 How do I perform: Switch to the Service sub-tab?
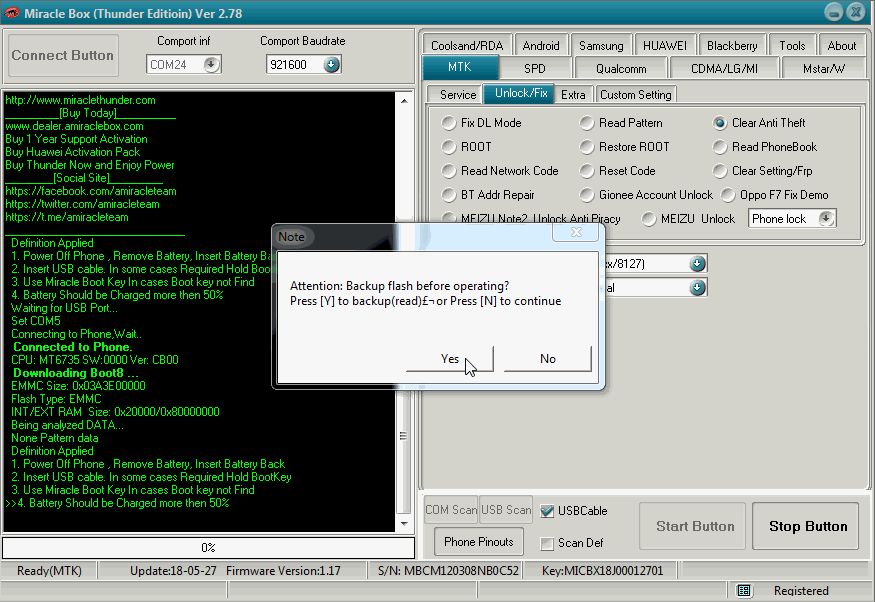(x=458, y=94)
